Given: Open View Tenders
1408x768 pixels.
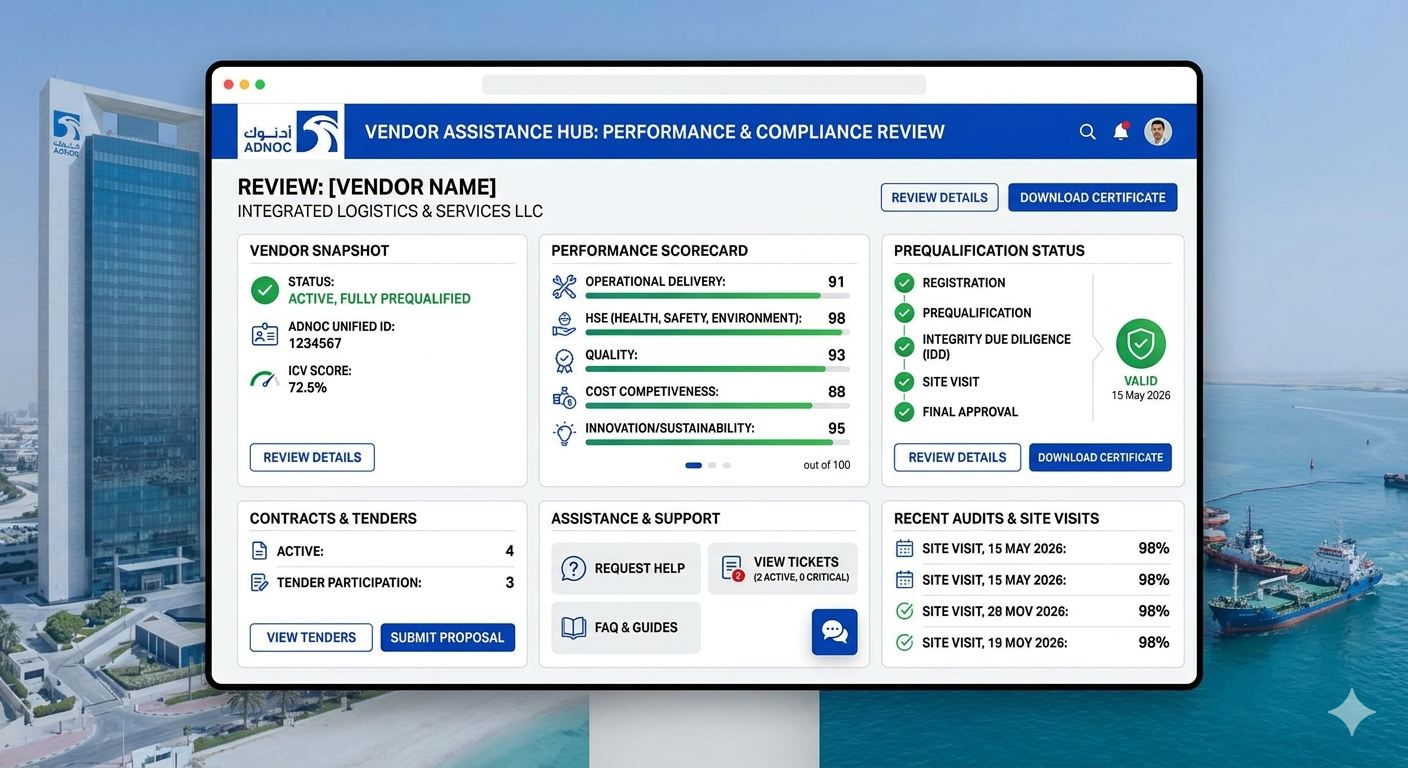Looking at the screenshot, I should tap(311, 637).
